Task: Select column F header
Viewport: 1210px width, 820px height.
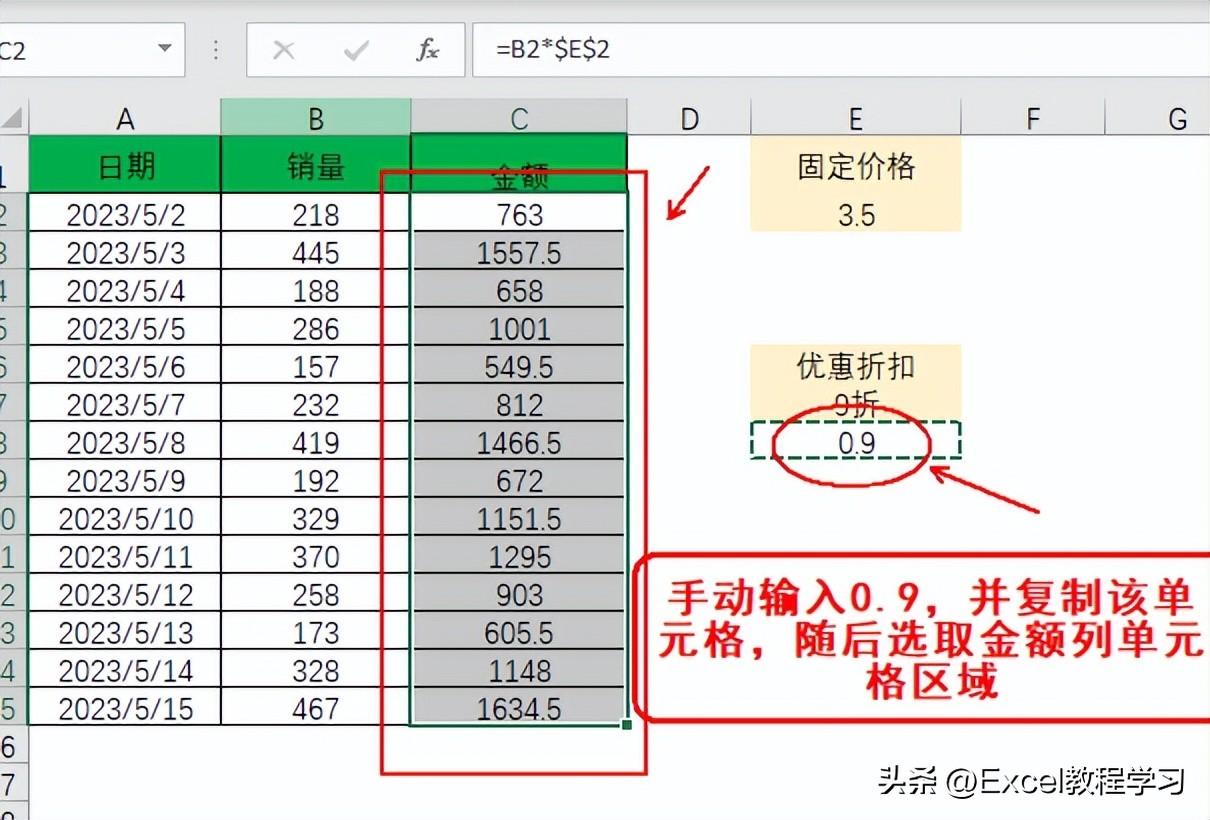Action: tap(1033, 118)
